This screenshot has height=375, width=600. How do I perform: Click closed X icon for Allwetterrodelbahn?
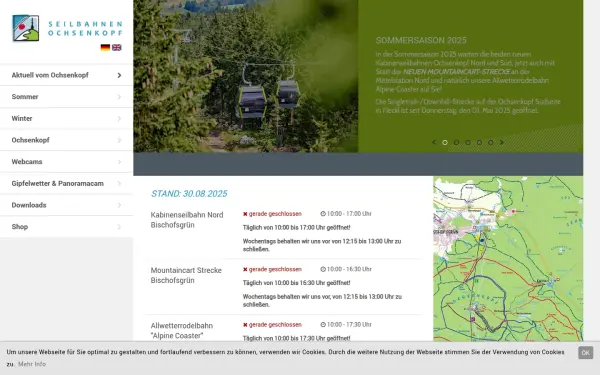[x=245, y=325]
